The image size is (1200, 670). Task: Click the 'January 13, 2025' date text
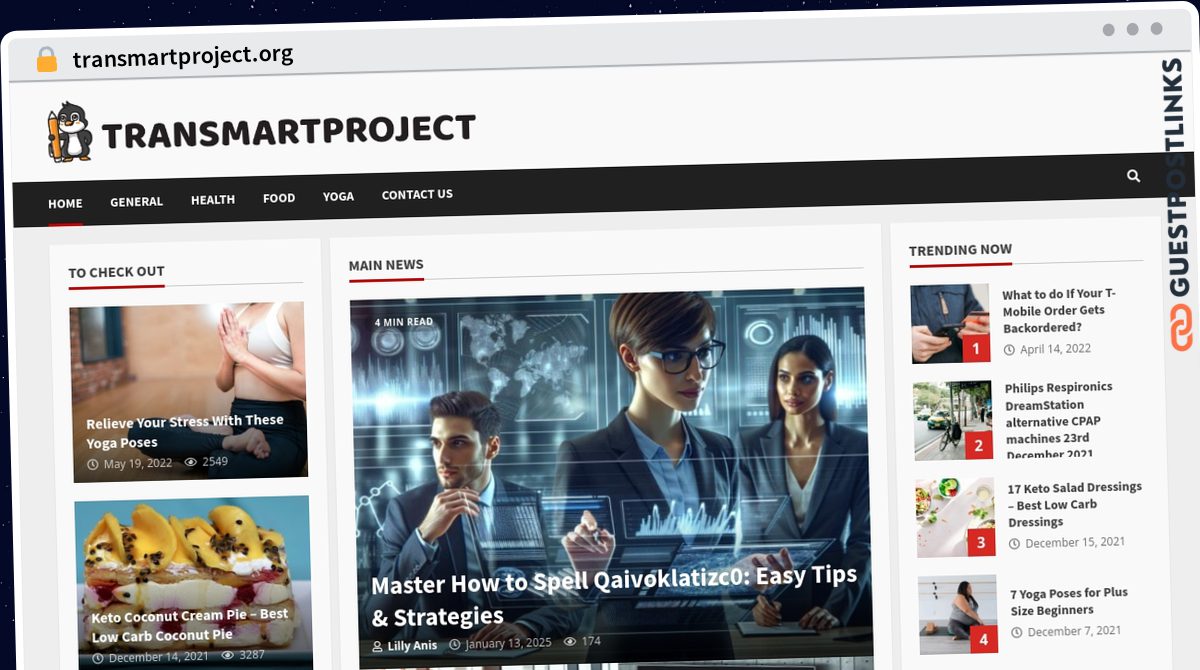click(508, 644)
